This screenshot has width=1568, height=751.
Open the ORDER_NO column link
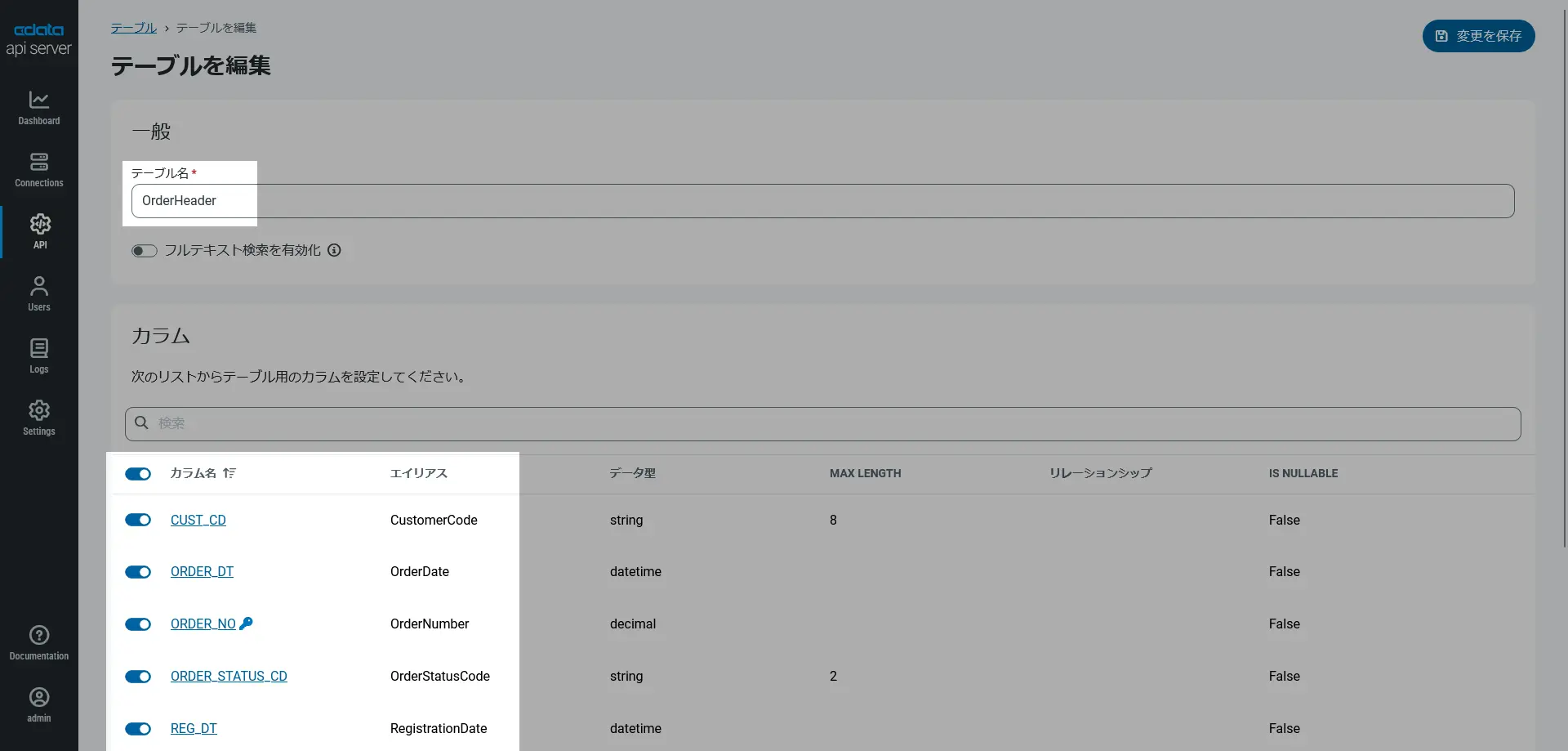pos(203,624)
